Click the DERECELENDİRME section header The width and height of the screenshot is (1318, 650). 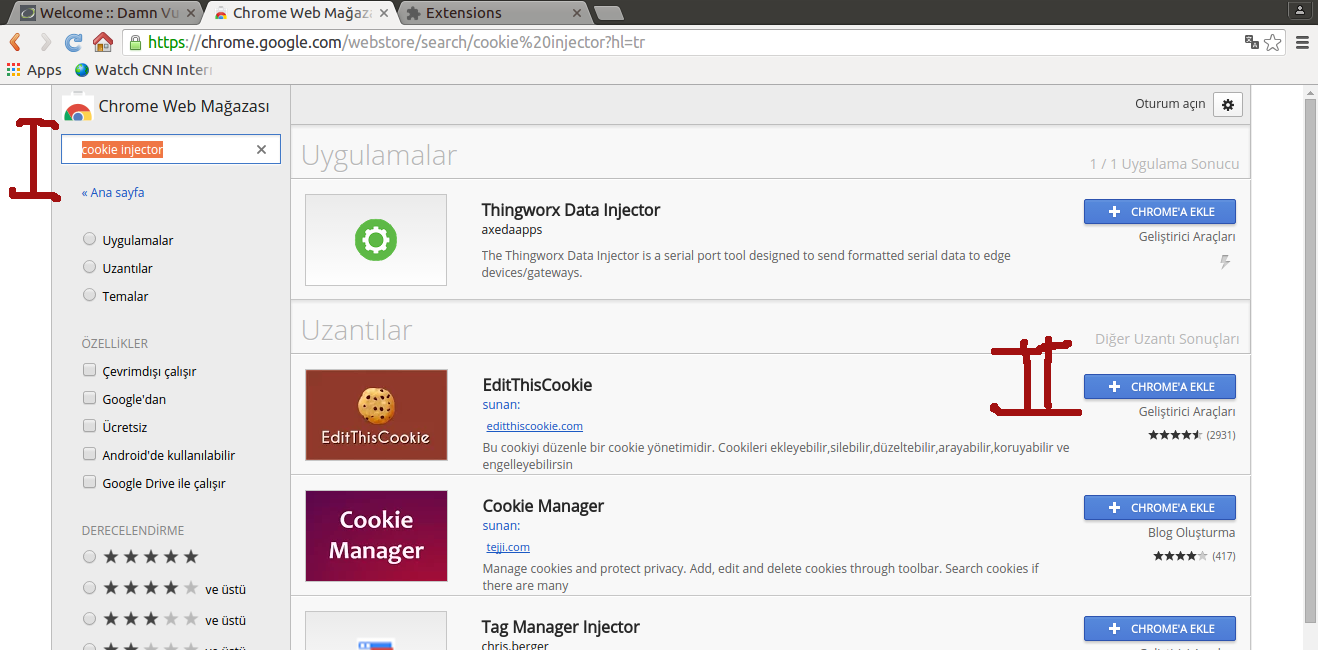click(x=133, y=531)
